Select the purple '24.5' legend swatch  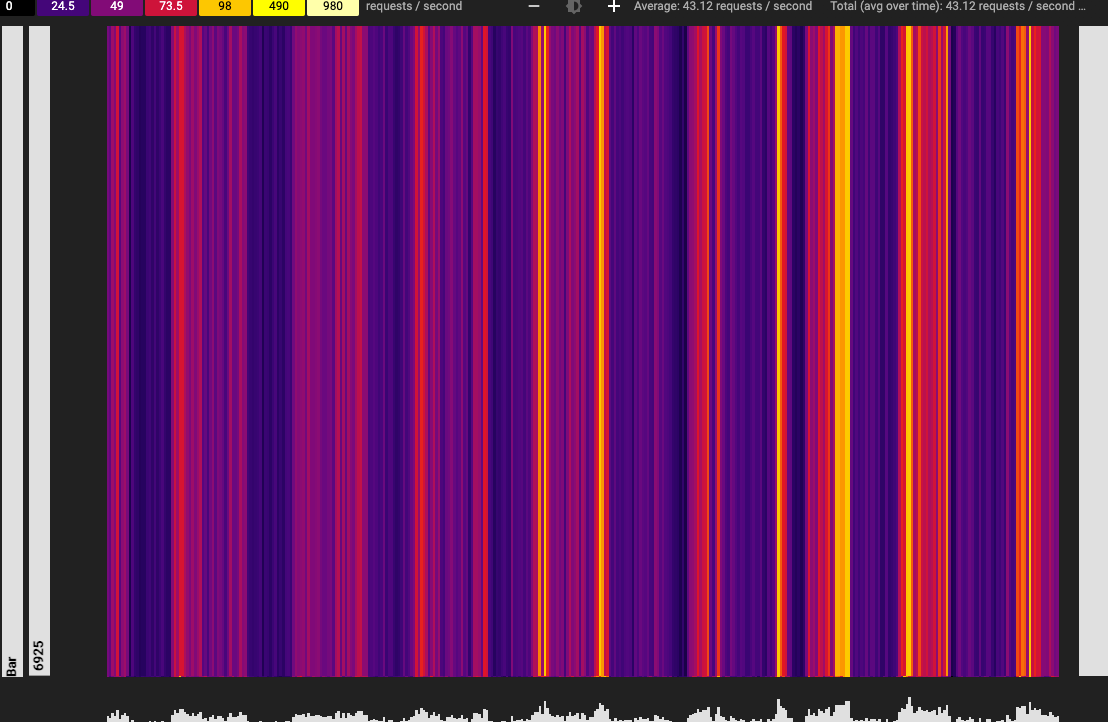64,6
